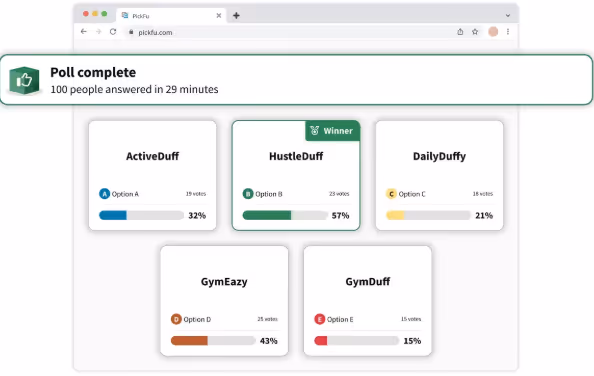The width and height of the screenshot is (594, 376).
Task: Close the PickFu tab
Action: [219, 16]
